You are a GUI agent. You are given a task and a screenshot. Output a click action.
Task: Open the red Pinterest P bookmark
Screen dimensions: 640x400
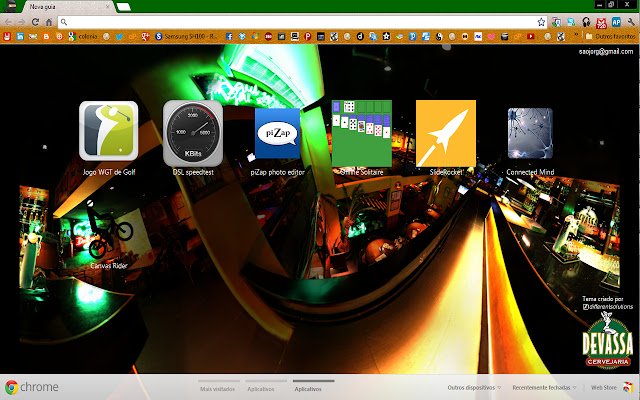coord(308,36)
